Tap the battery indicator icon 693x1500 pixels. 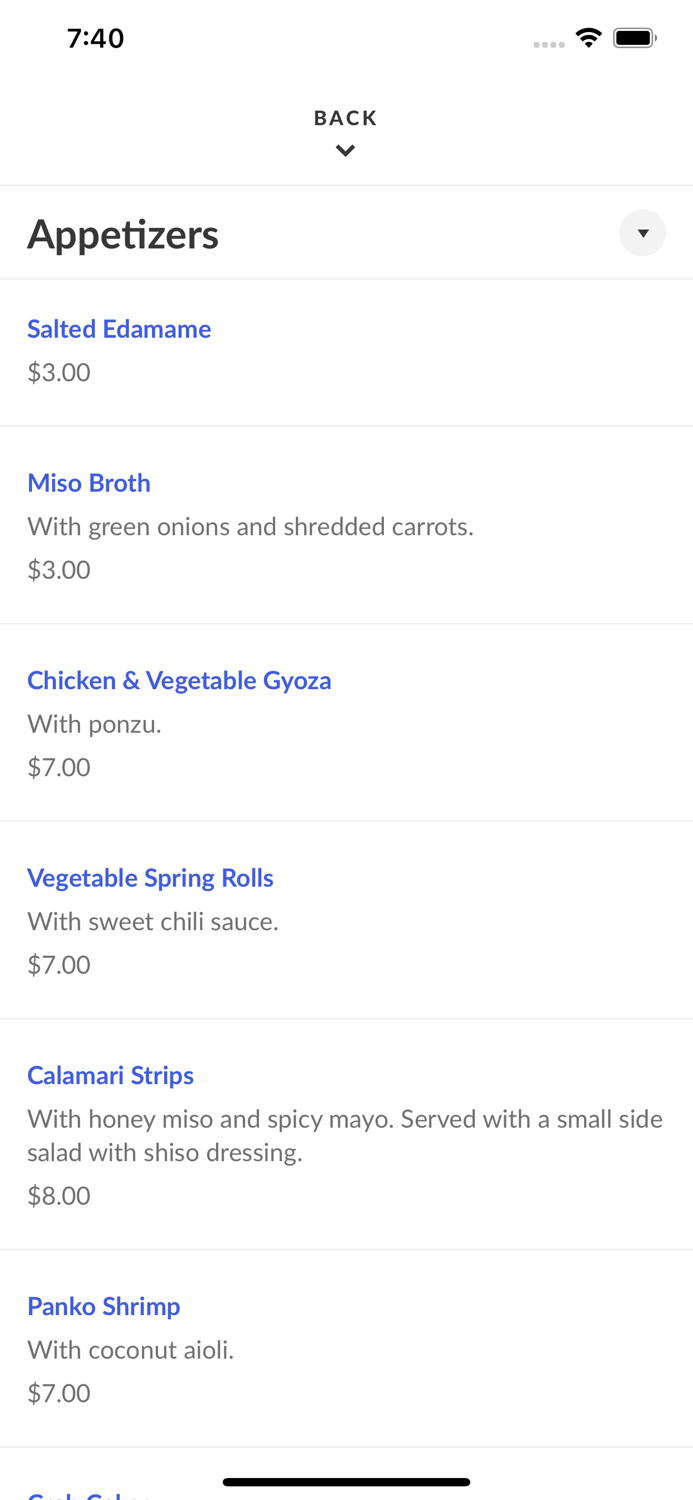(634, 36)
